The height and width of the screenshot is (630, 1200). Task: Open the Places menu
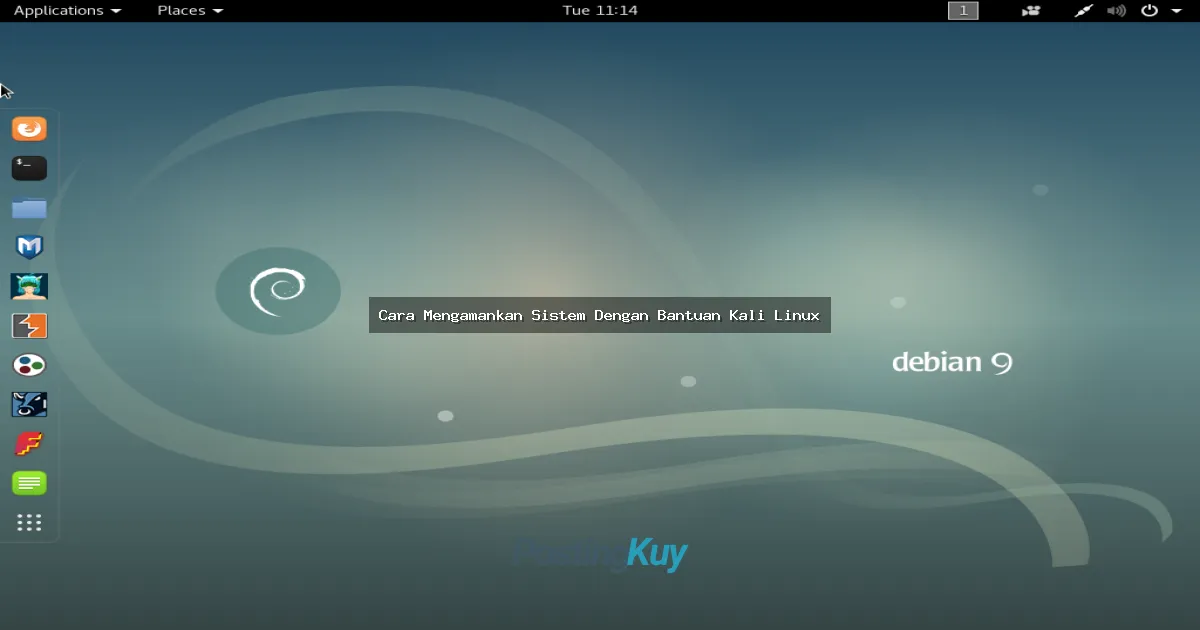(x=190, y=11)
